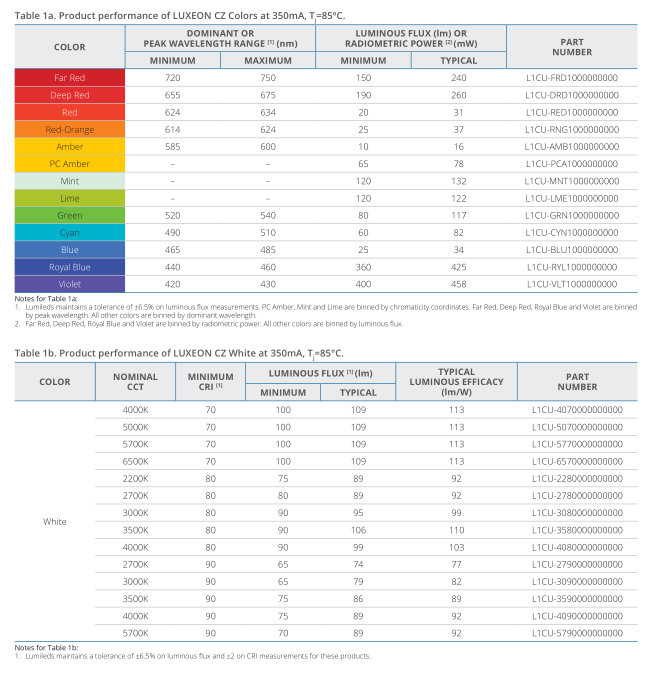Click the Violet color cell
658x679 pixels.
(x=70, y=284)
